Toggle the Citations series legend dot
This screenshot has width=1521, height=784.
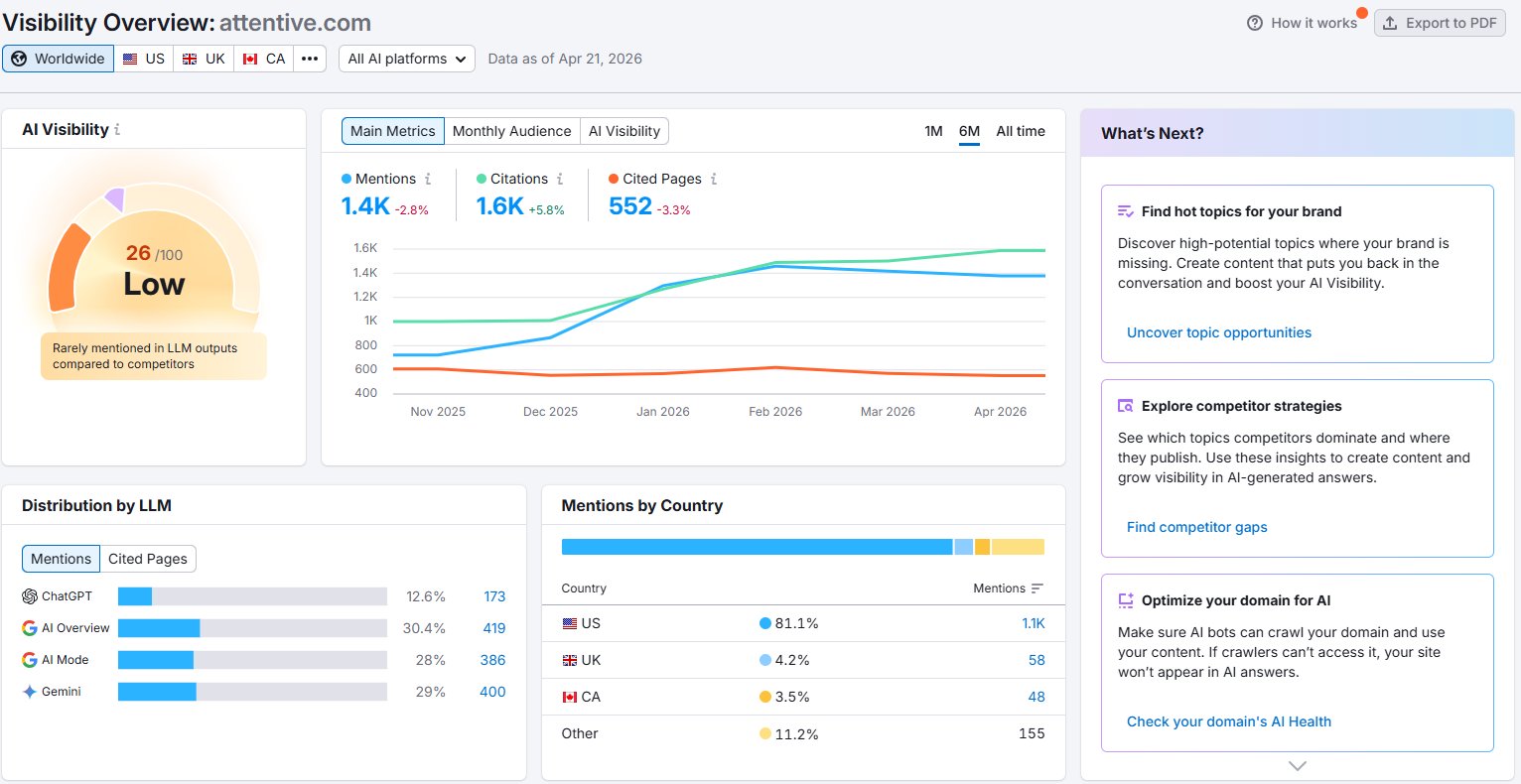[482, 179]
